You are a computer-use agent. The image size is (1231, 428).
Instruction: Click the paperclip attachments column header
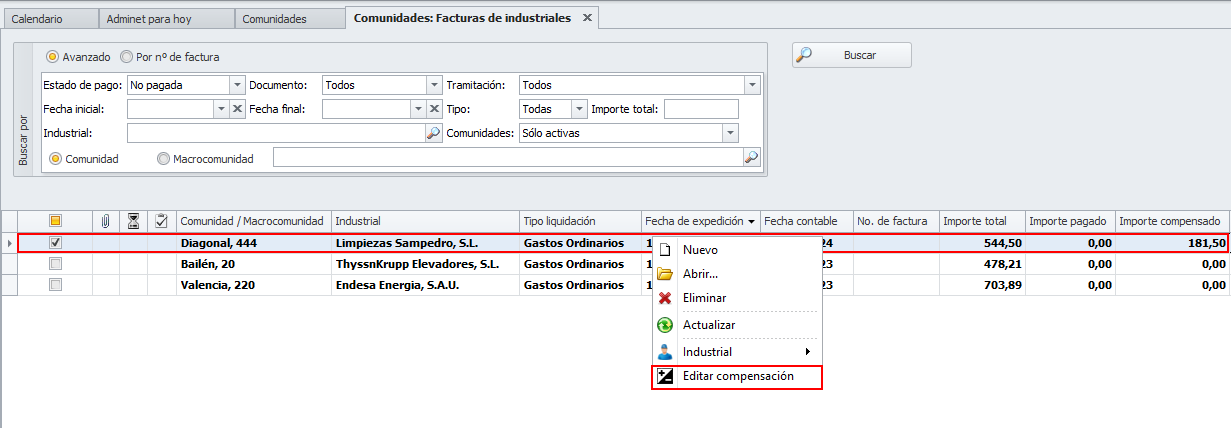click(105, 220)
